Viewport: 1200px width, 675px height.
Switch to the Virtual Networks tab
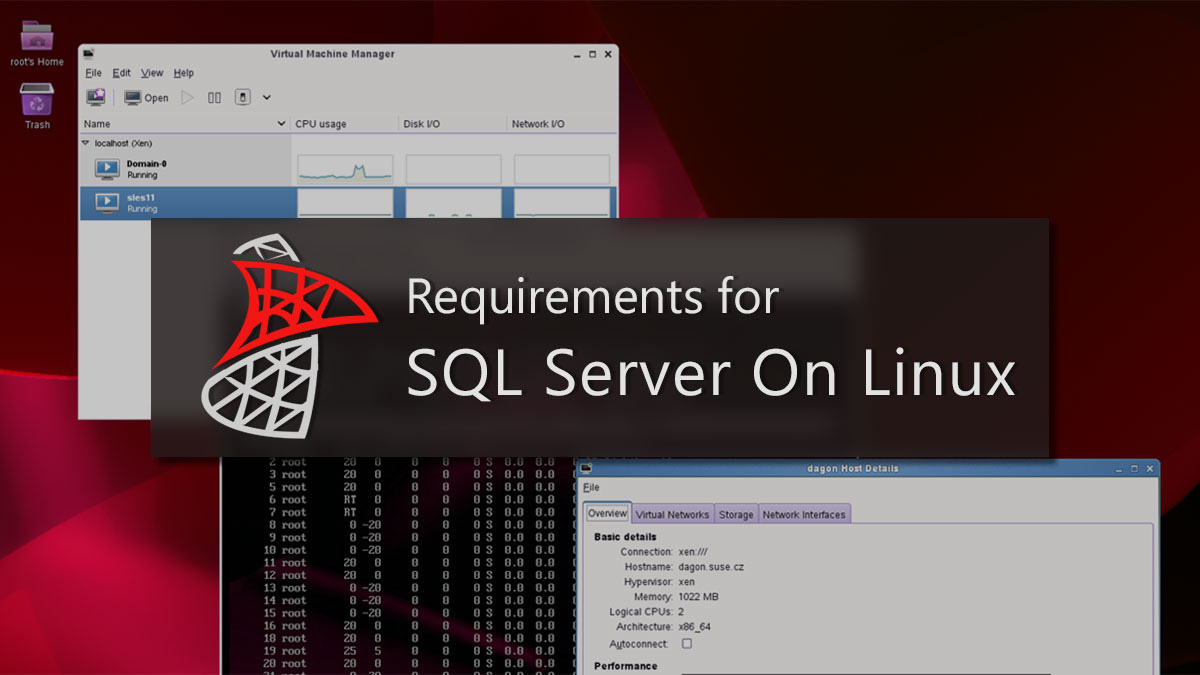click(x=671, y=513)
